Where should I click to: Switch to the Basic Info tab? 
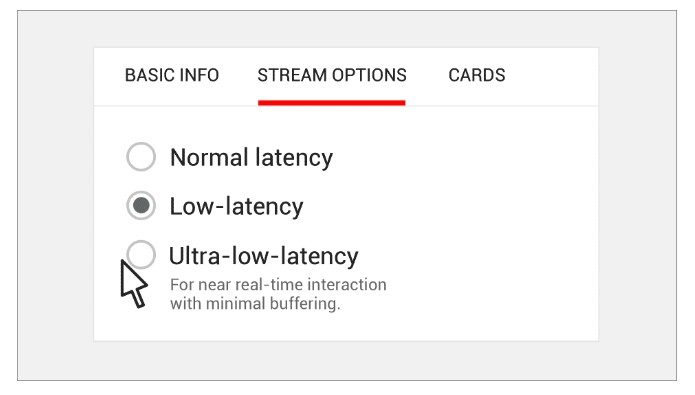coord(172,75)
